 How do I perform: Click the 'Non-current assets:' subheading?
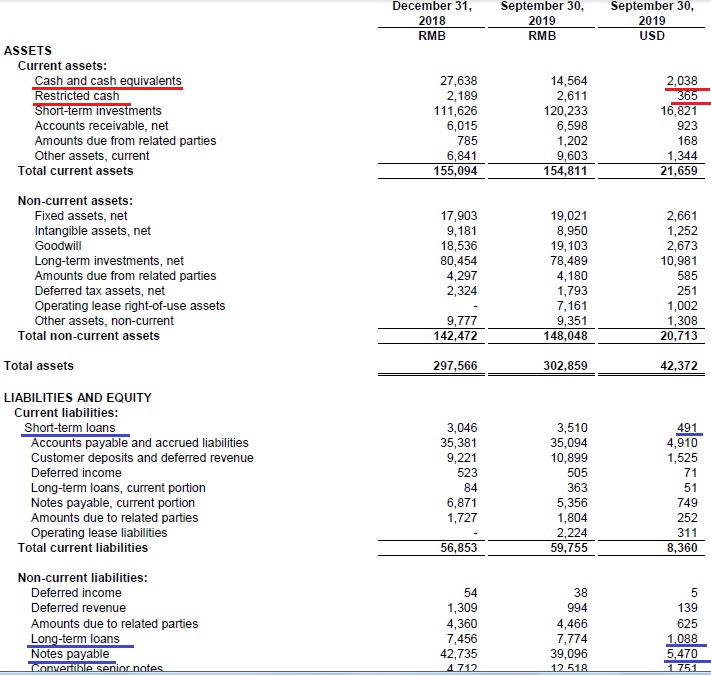(x=76, y=201)
